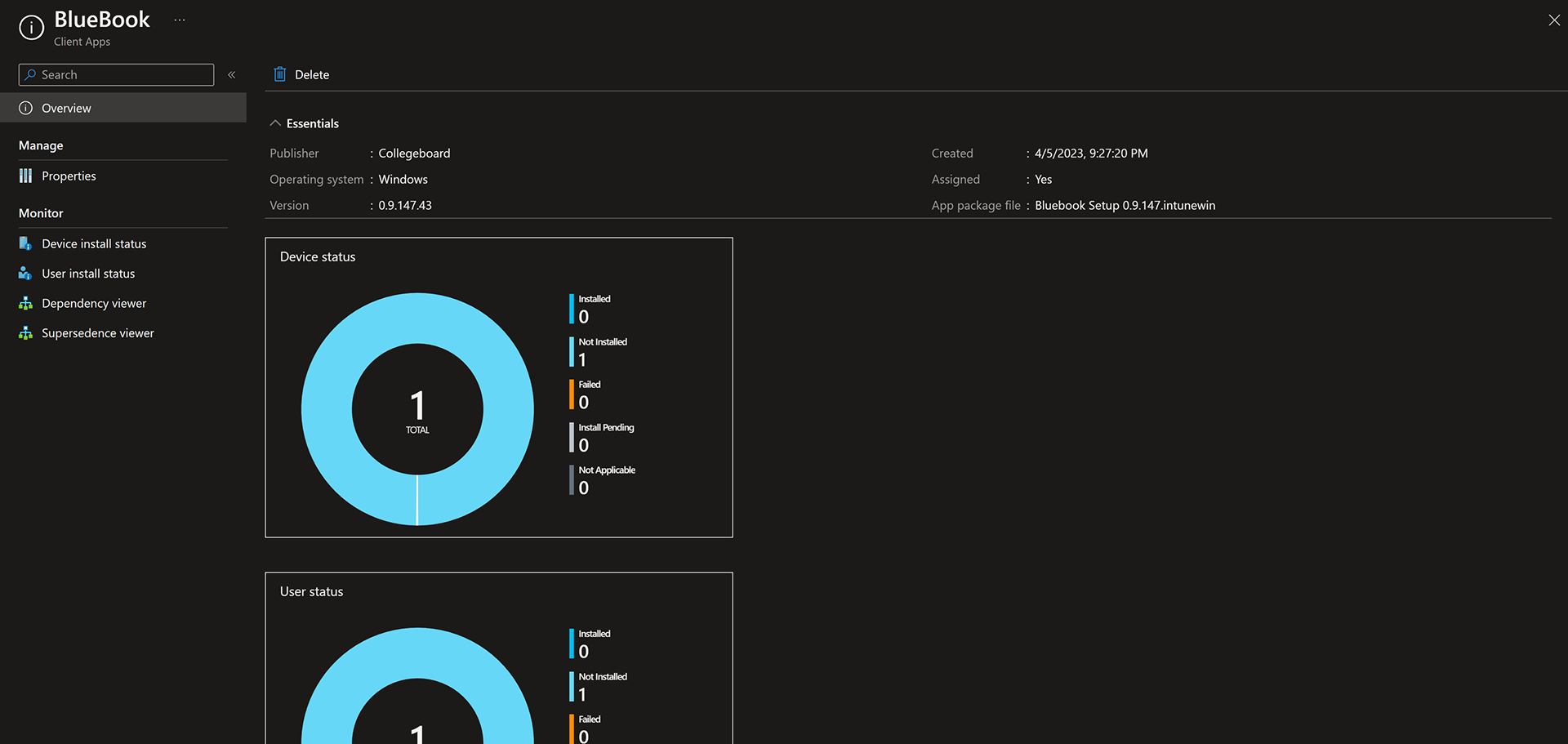Click the Supersedence viewer hierarchy icon

point(25,333)
